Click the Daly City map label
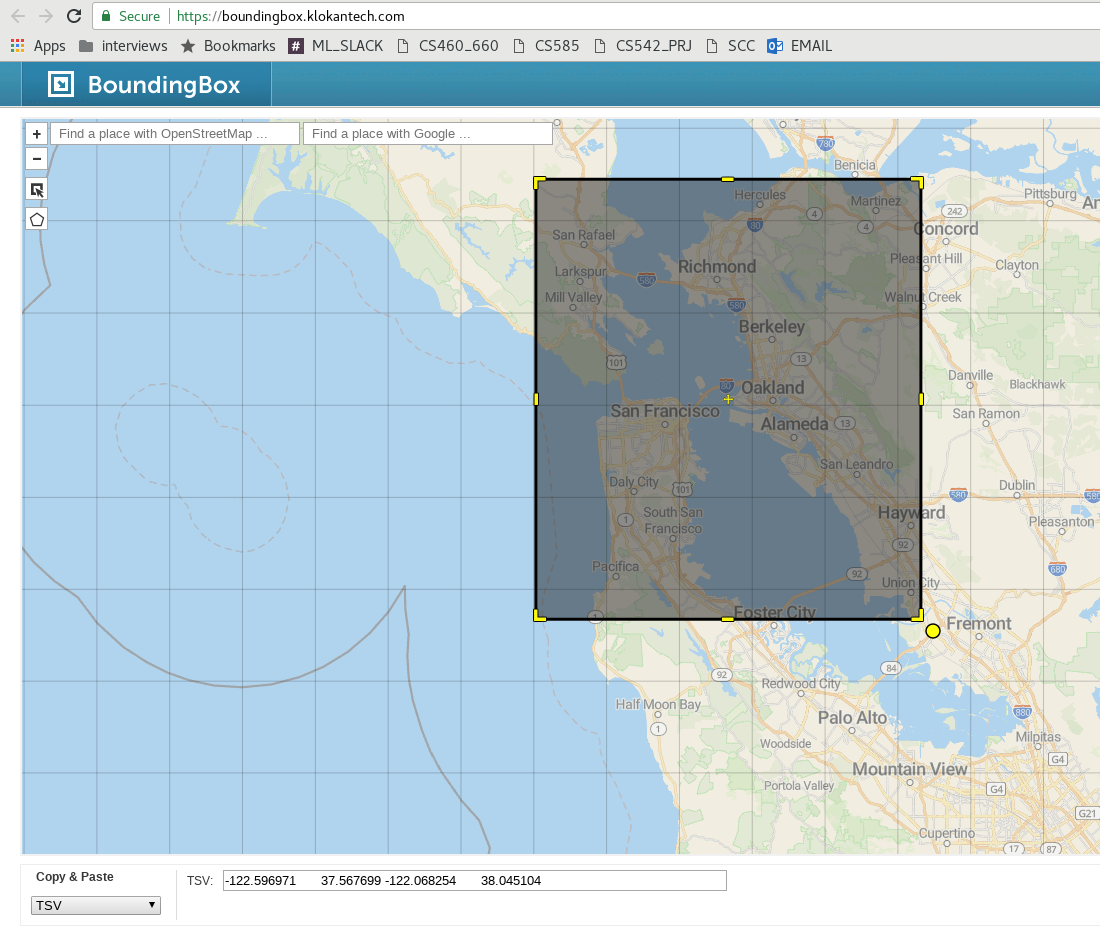1100x931 pixels. (633, 482)
